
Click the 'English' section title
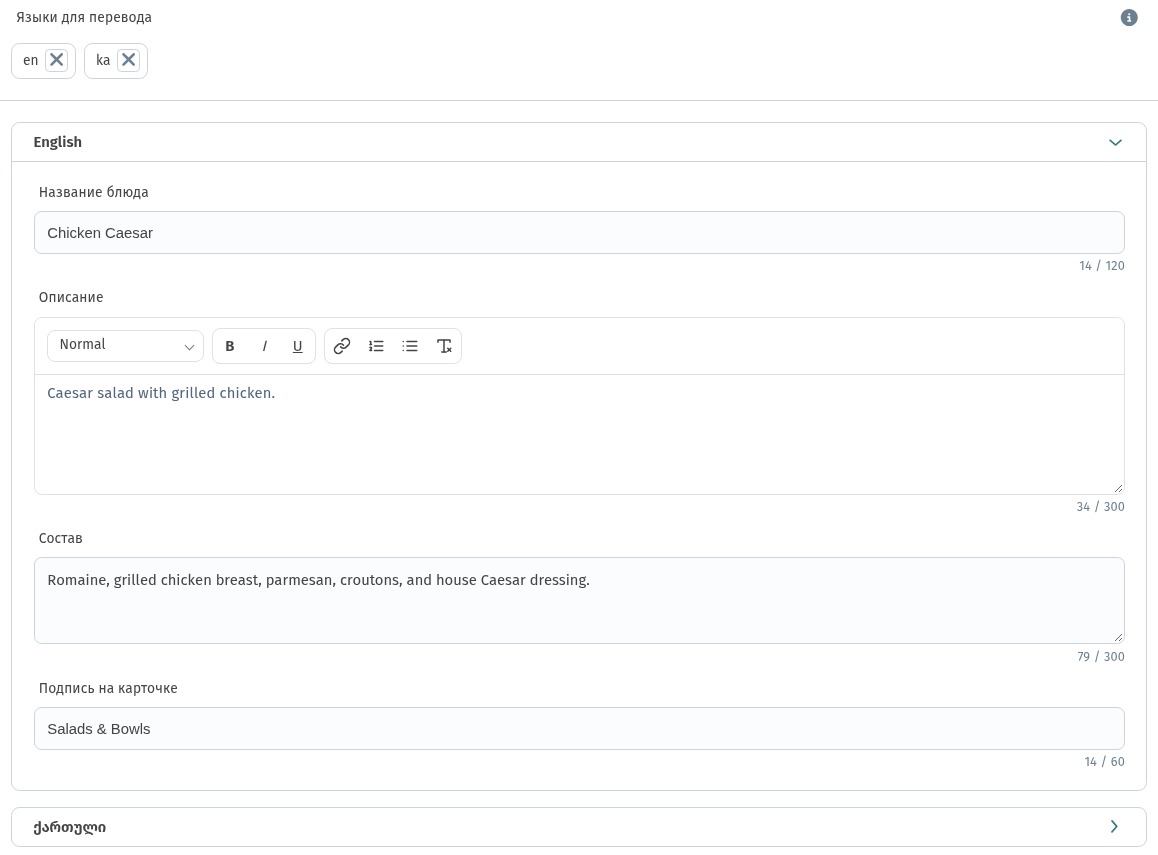58,142
